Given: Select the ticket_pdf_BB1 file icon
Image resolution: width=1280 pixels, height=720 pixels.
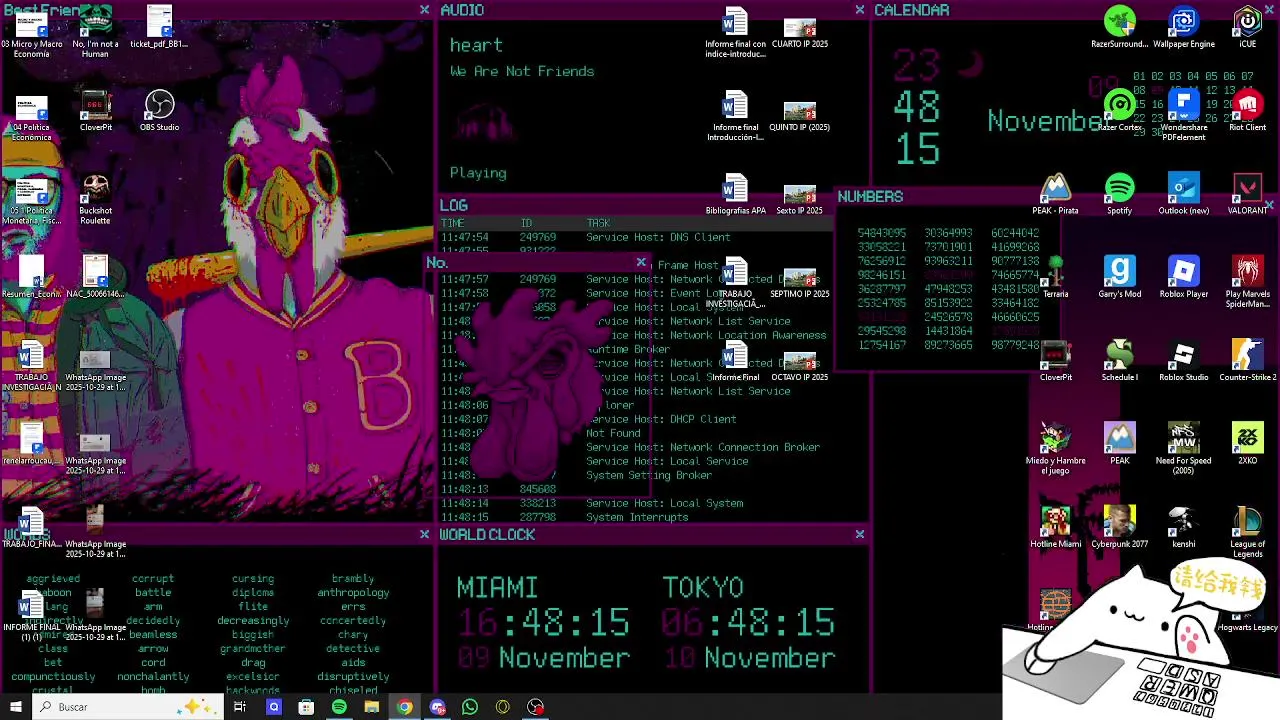Looking at the screenshot, I should point(159,28).
